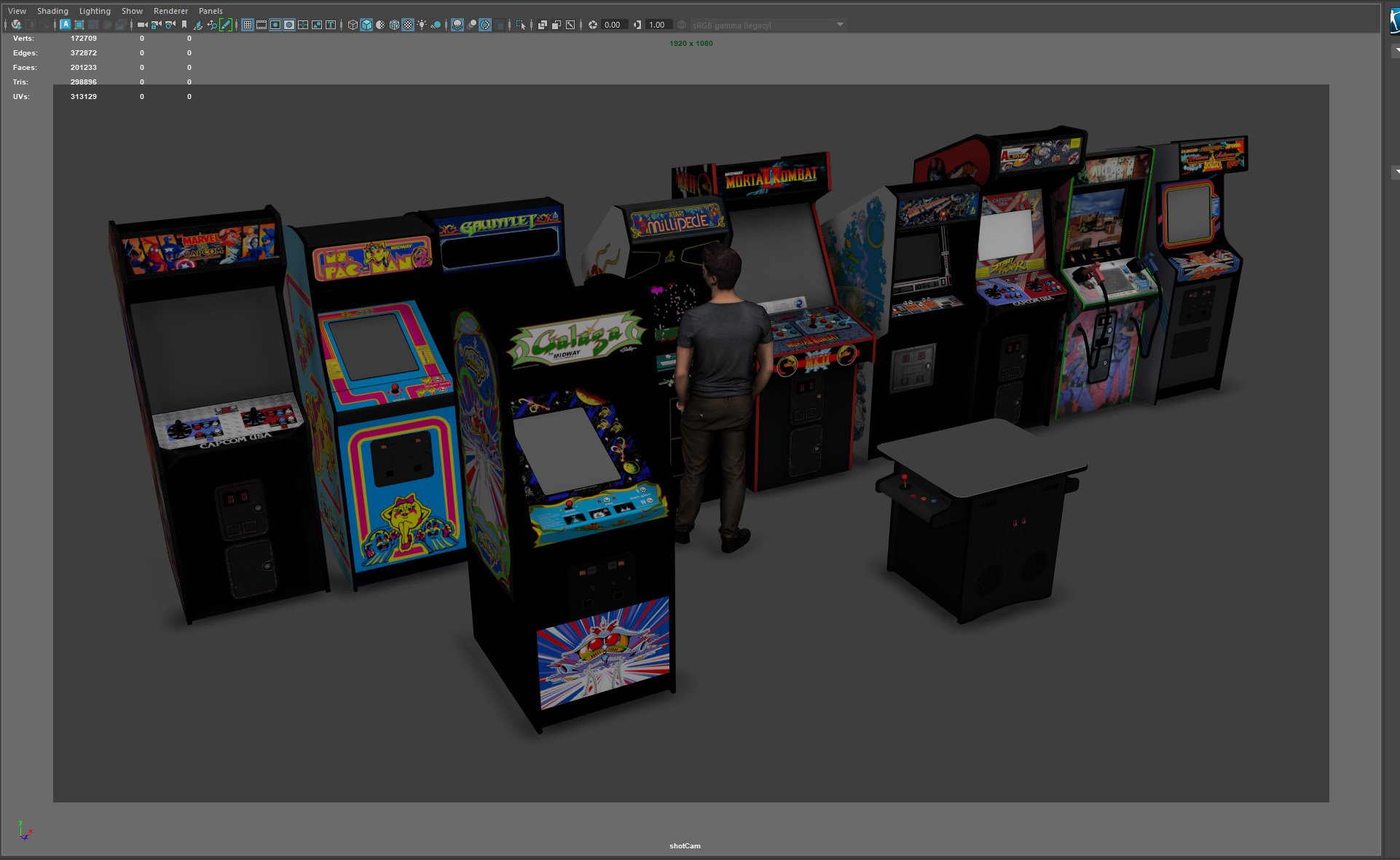Viewport: 1400px width, 860px height.
Task: Toggle the Textured checker-sphere icon
Action: (x=408, y=25)
